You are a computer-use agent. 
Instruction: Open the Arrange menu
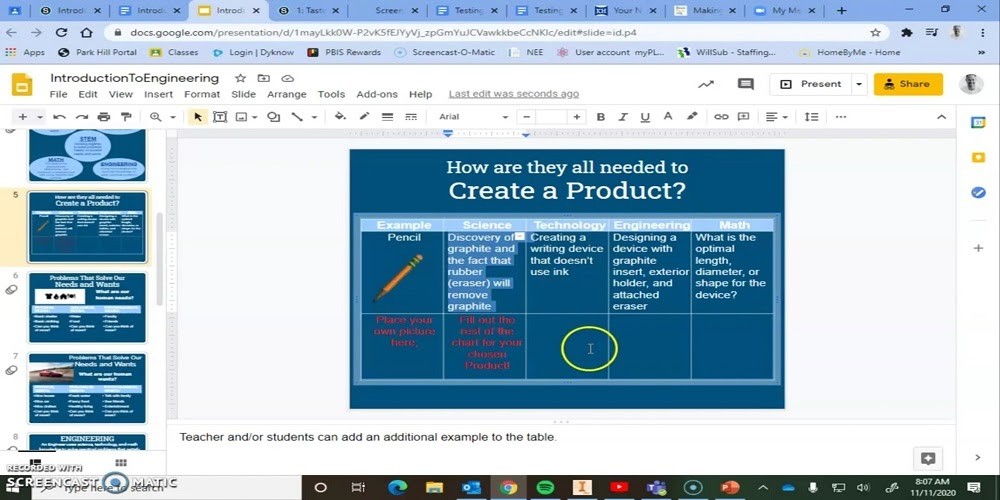(286, 94)
